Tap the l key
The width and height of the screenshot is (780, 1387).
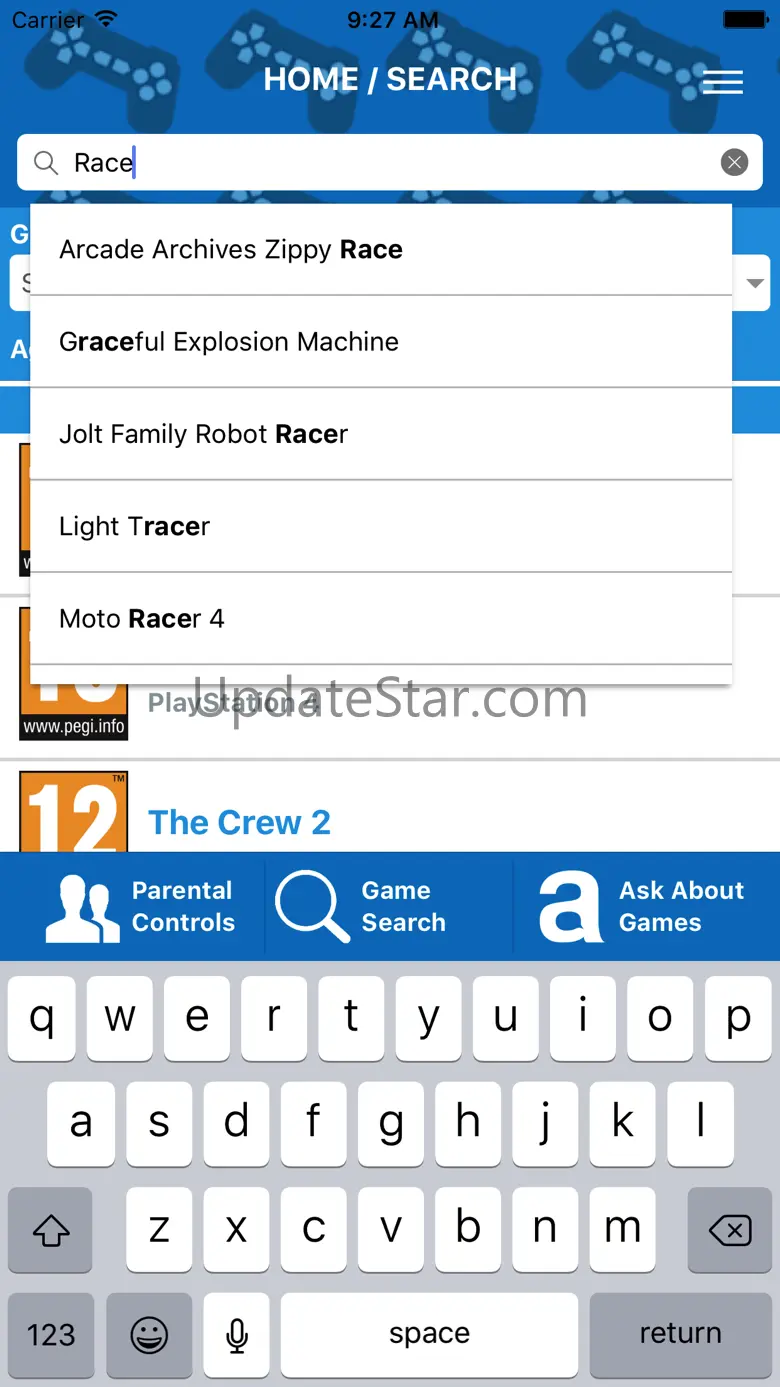click(x=700, y=1124)
